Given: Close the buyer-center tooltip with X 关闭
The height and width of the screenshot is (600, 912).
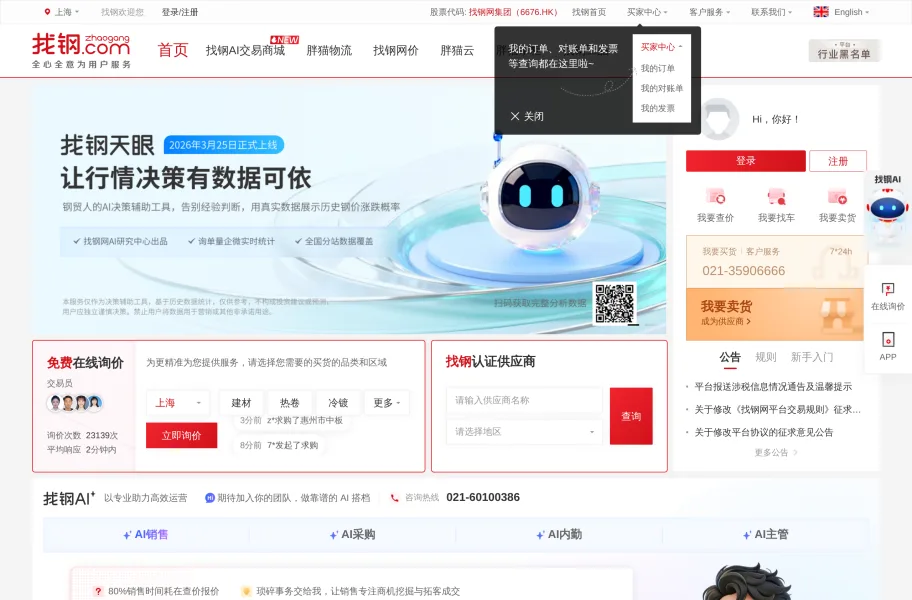Looking at the screenshot, I should click(527, 116).
